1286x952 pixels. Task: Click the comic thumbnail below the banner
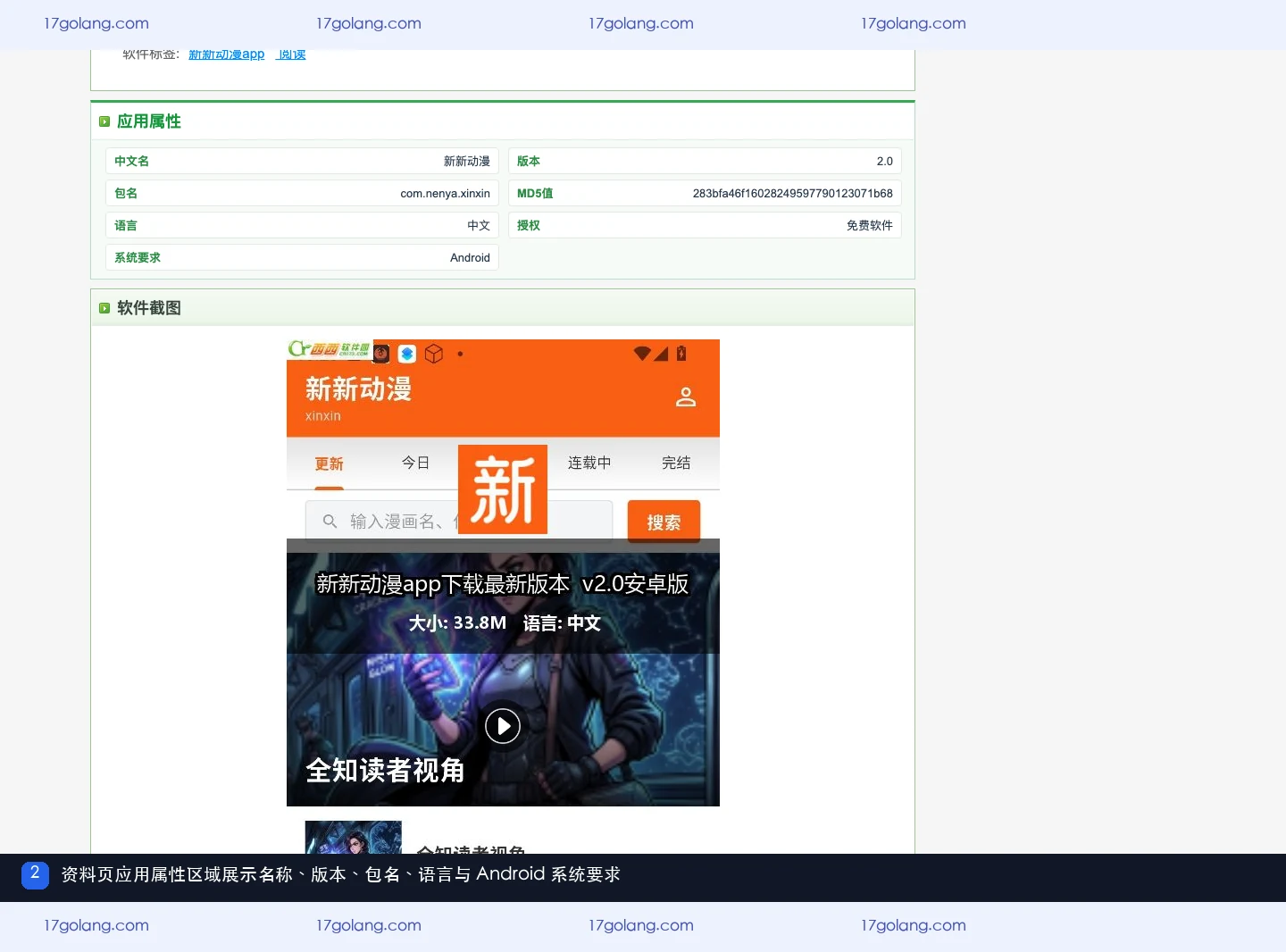354,837
